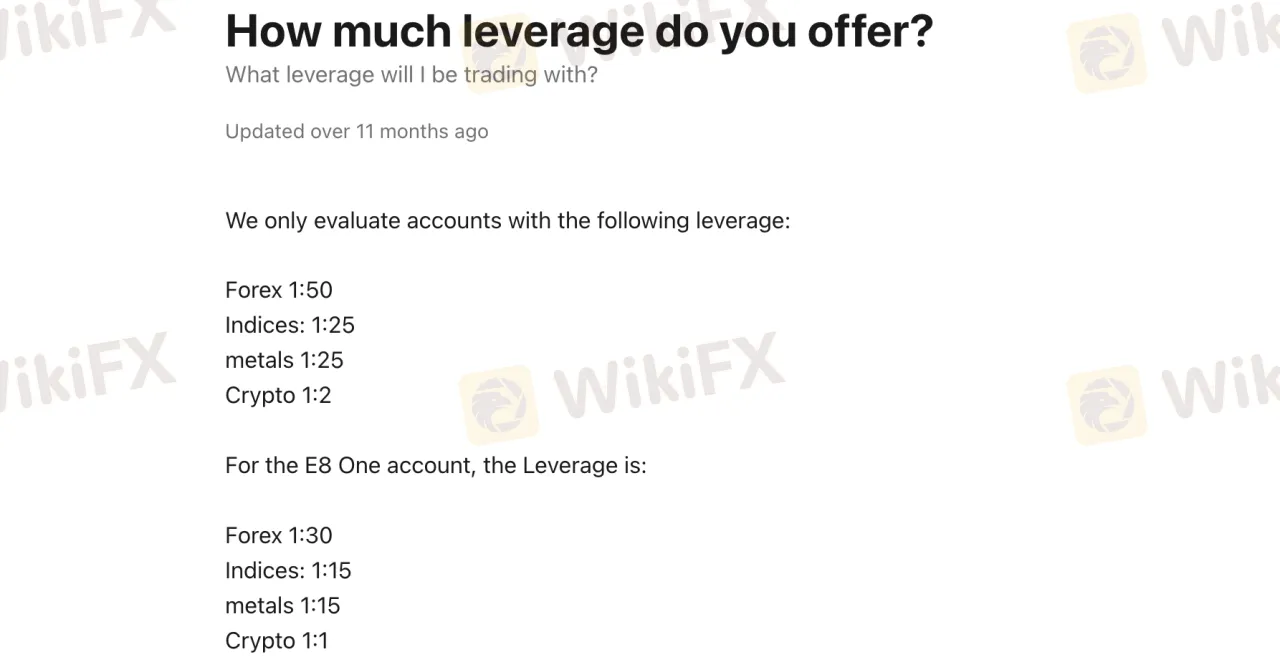Click the WikiFX lion logo at the right of the heading
This screenshot has height=667, width=1280.
(1106, 52)
